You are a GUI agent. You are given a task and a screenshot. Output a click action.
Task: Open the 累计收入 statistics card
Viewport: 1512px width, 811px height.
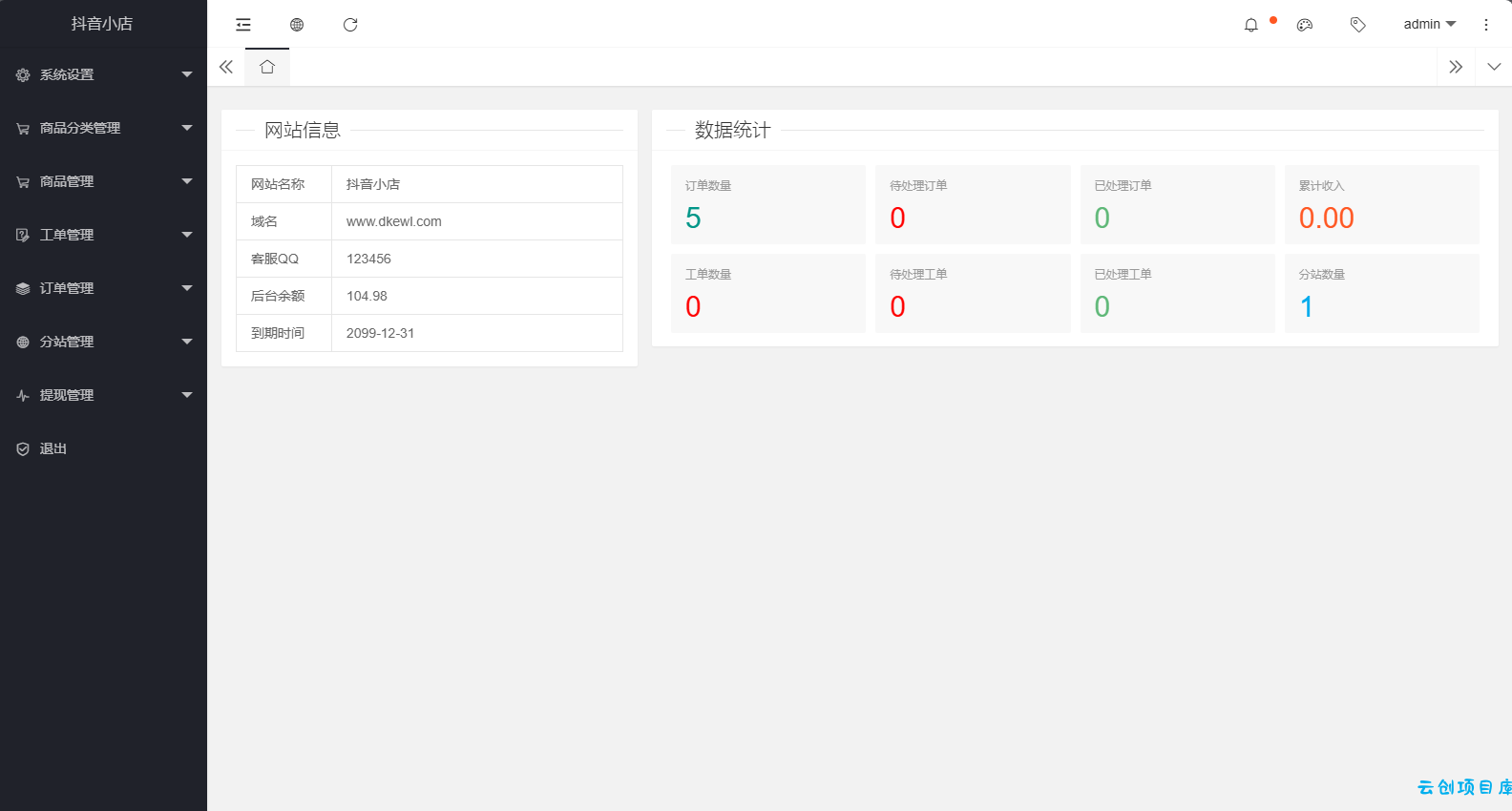click(x=1382, y=204)
